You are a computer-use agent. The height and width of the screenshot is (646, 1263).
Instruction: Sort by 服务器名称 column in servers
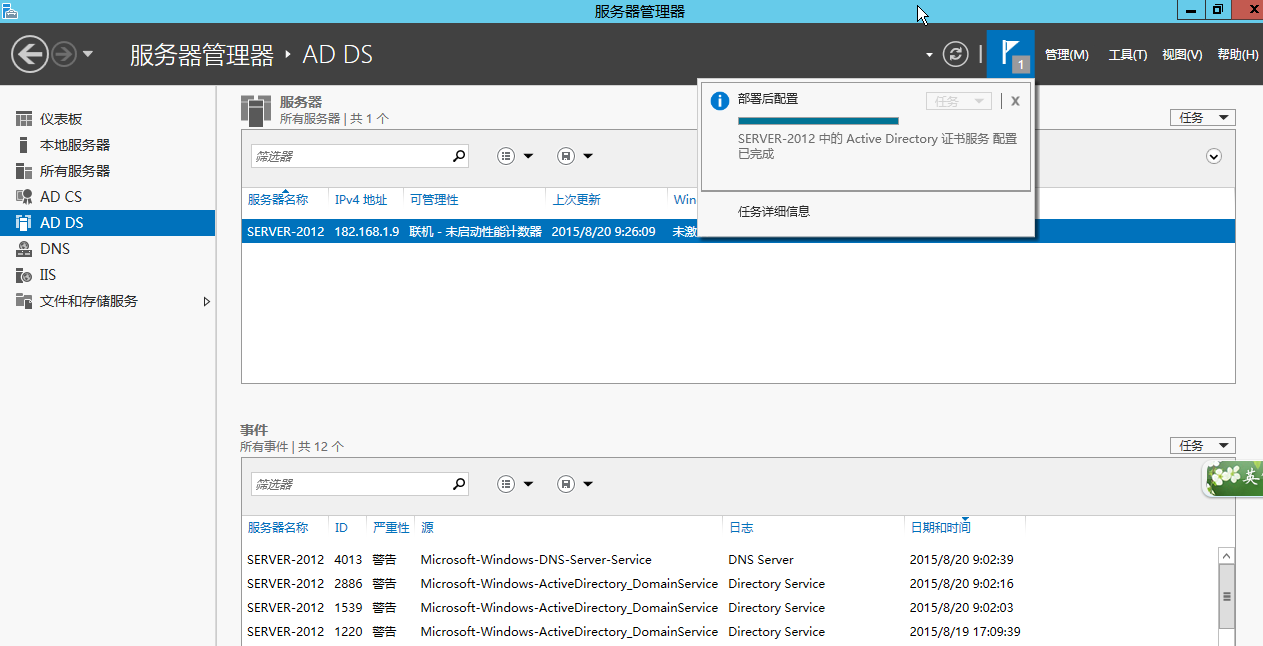point(278,200)
